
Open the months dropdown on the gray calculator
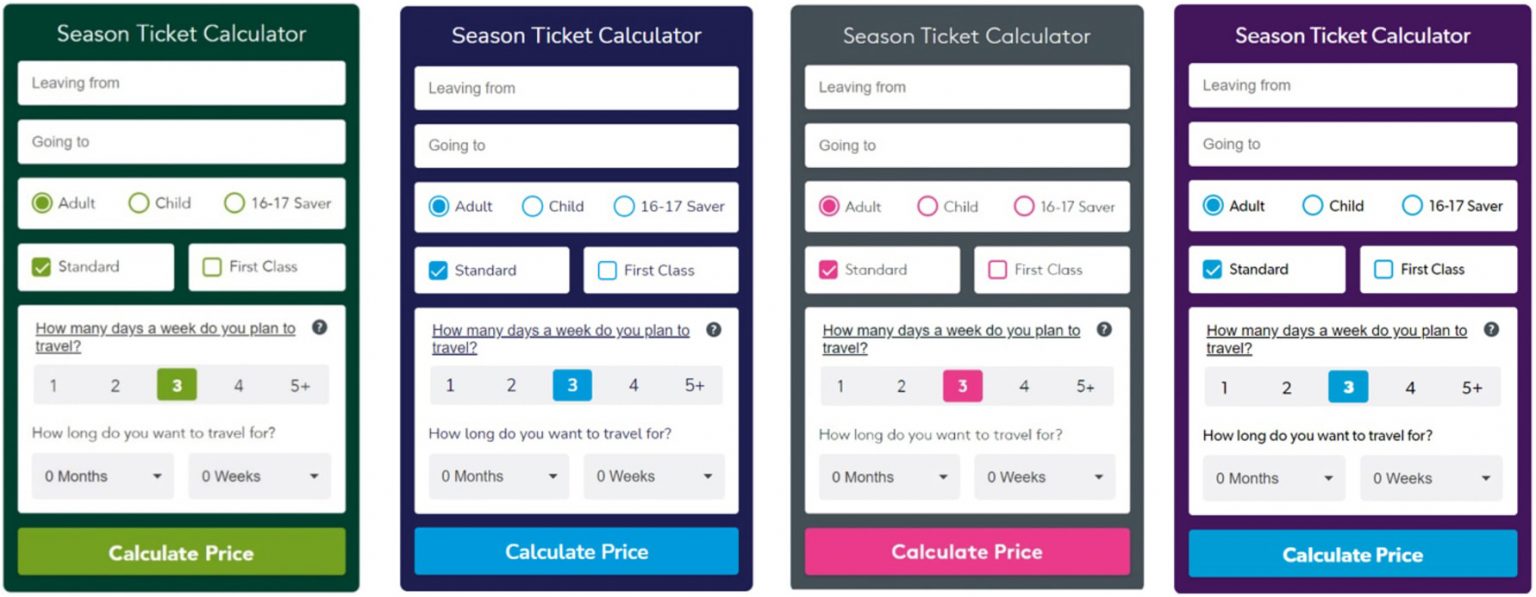coord(887,477)
